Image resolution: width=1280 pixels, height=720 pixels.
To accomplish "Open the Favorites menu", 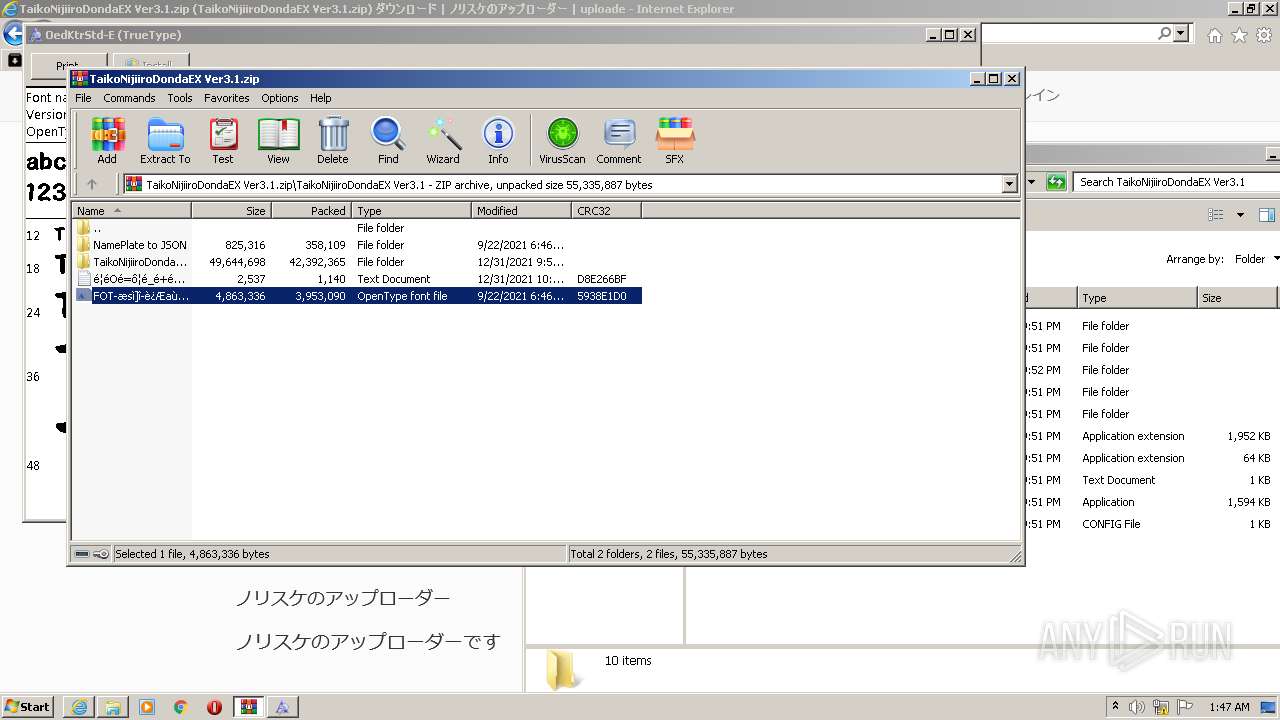I will [227, 98].
